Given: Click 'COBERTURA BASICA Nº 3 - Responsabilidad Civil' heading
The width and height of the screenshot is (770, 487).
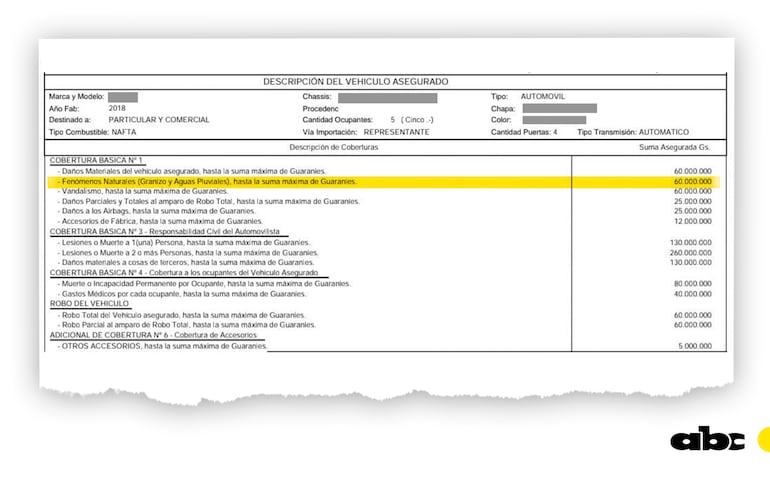Looking at the screenshot, I should [x=165, y=231].
